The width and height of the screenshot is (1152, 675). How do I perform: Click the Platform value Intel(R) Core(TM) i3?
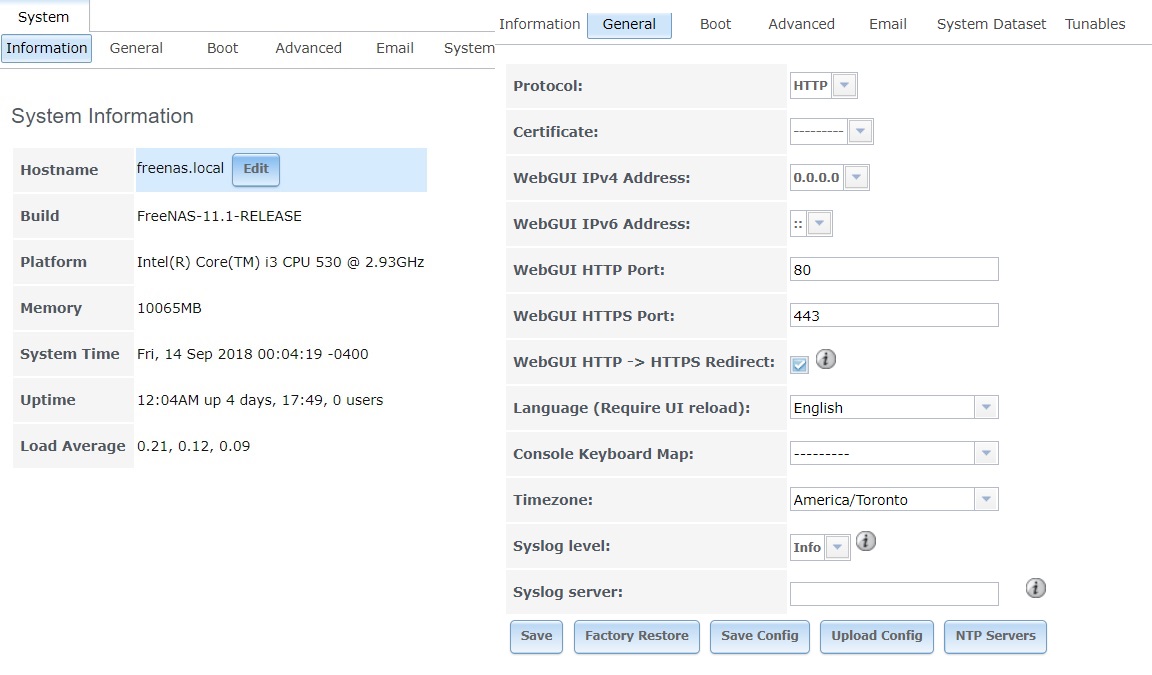point(280,262)
